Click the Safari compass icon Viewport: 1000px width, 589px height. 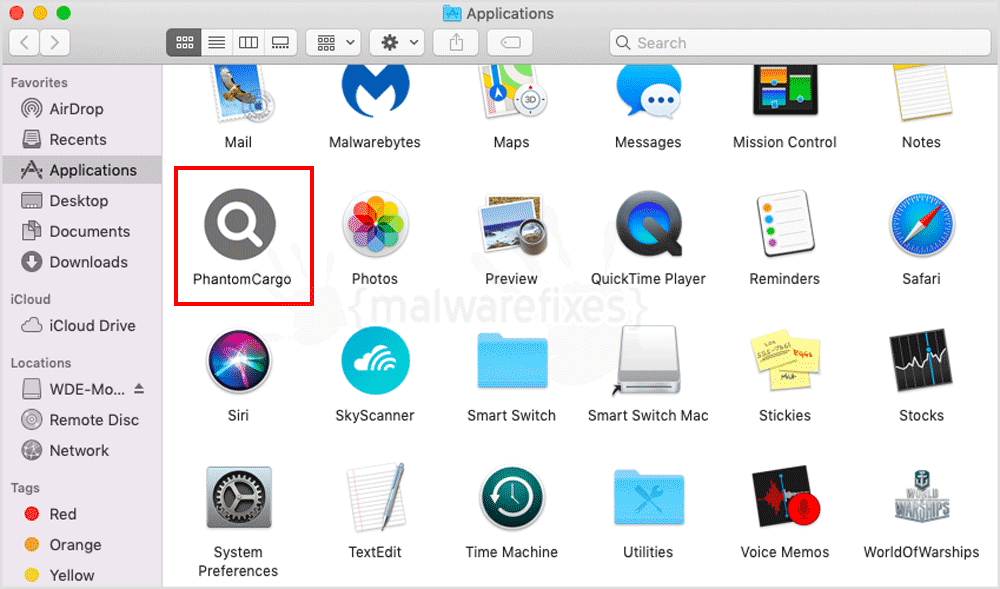[x=922, y=225]
